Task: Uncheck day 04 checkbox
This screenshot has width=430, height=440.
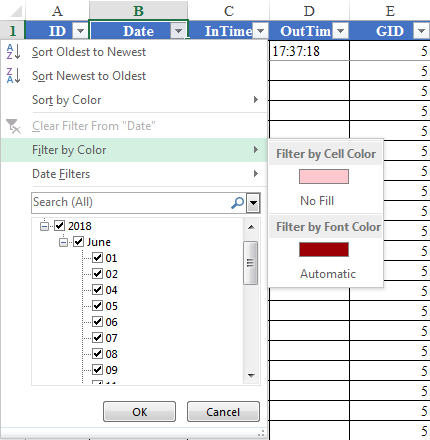Action: coord(97,290)
